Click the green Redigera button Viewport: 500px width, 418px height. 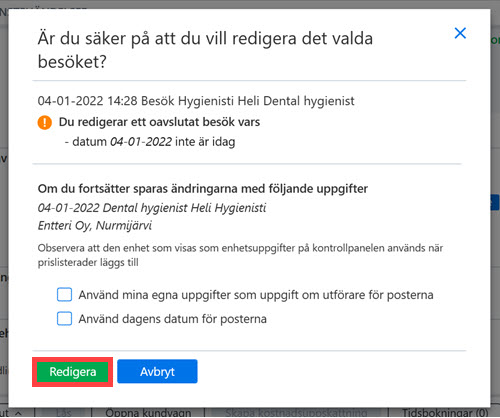coord(72,372)
